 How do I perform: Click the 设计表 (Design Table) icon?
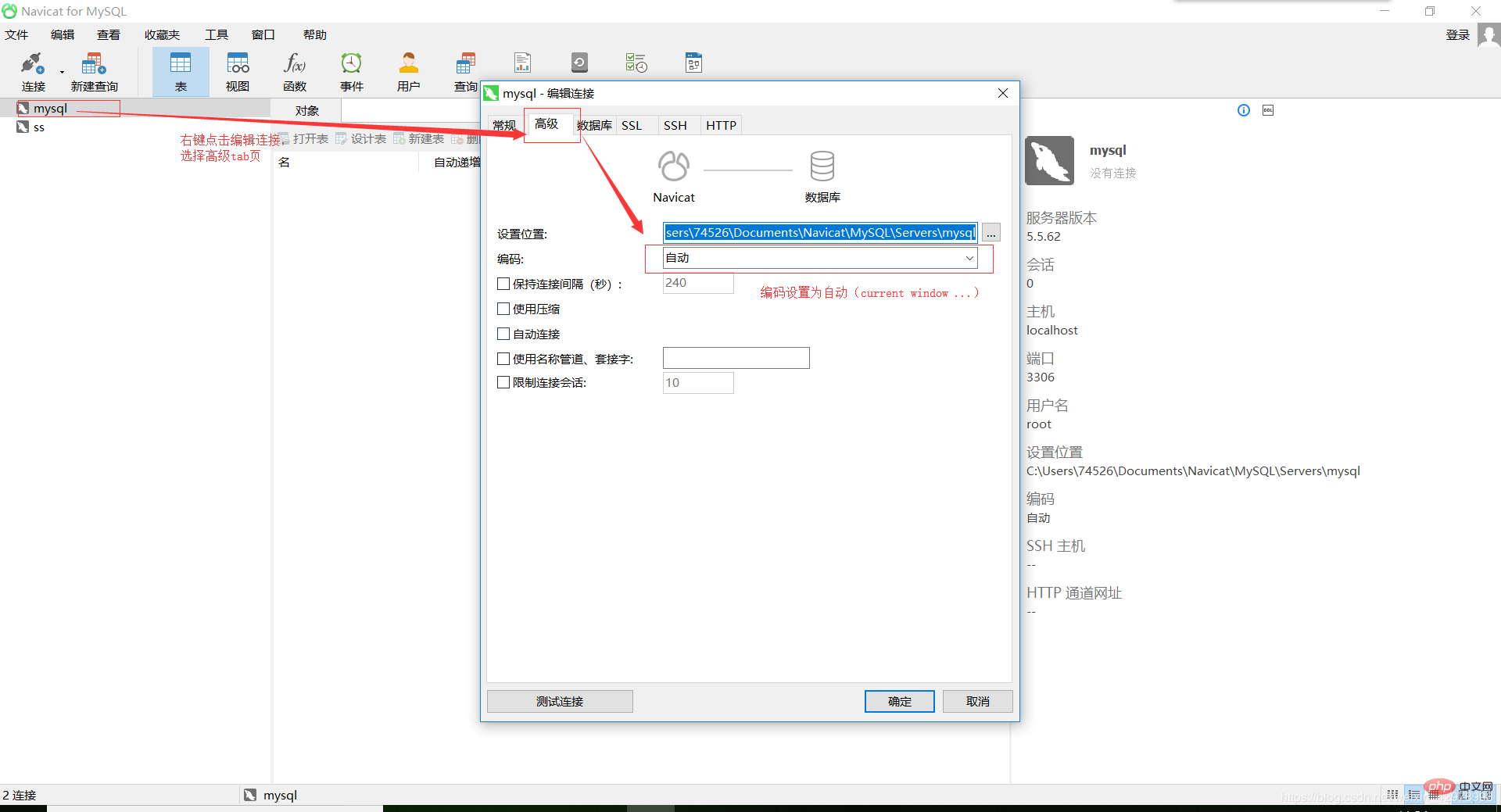341,139
